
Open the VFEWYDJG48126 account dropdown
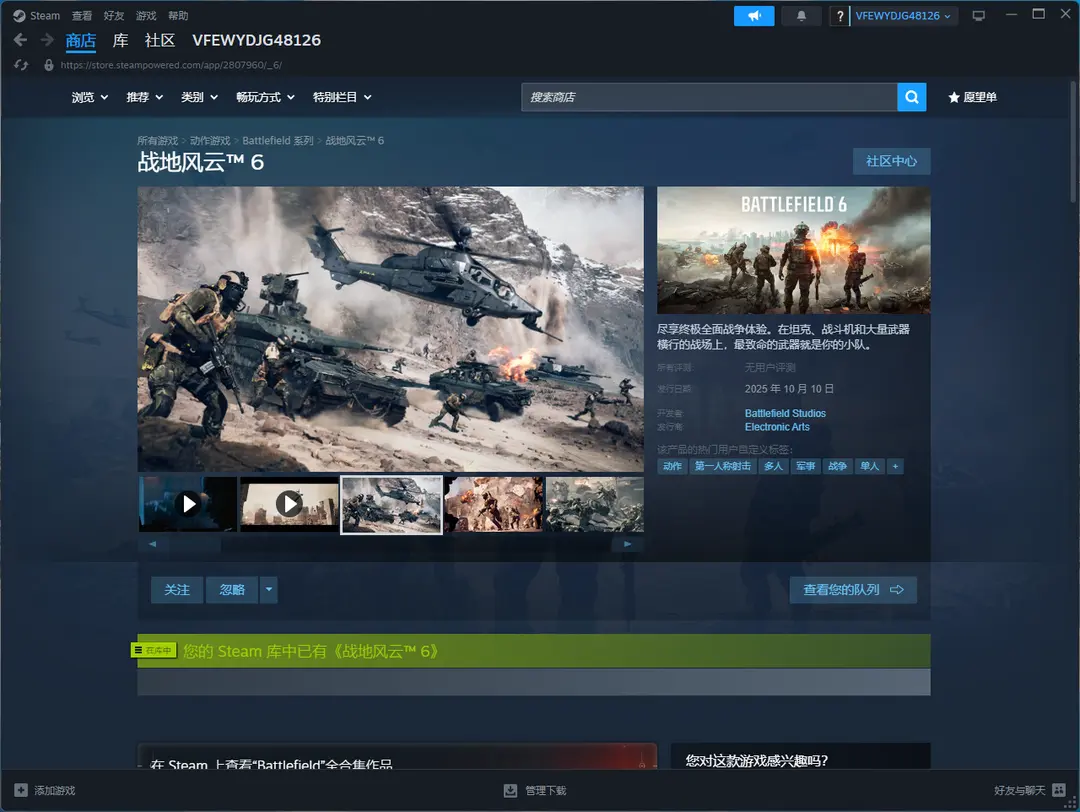(903, 16)
